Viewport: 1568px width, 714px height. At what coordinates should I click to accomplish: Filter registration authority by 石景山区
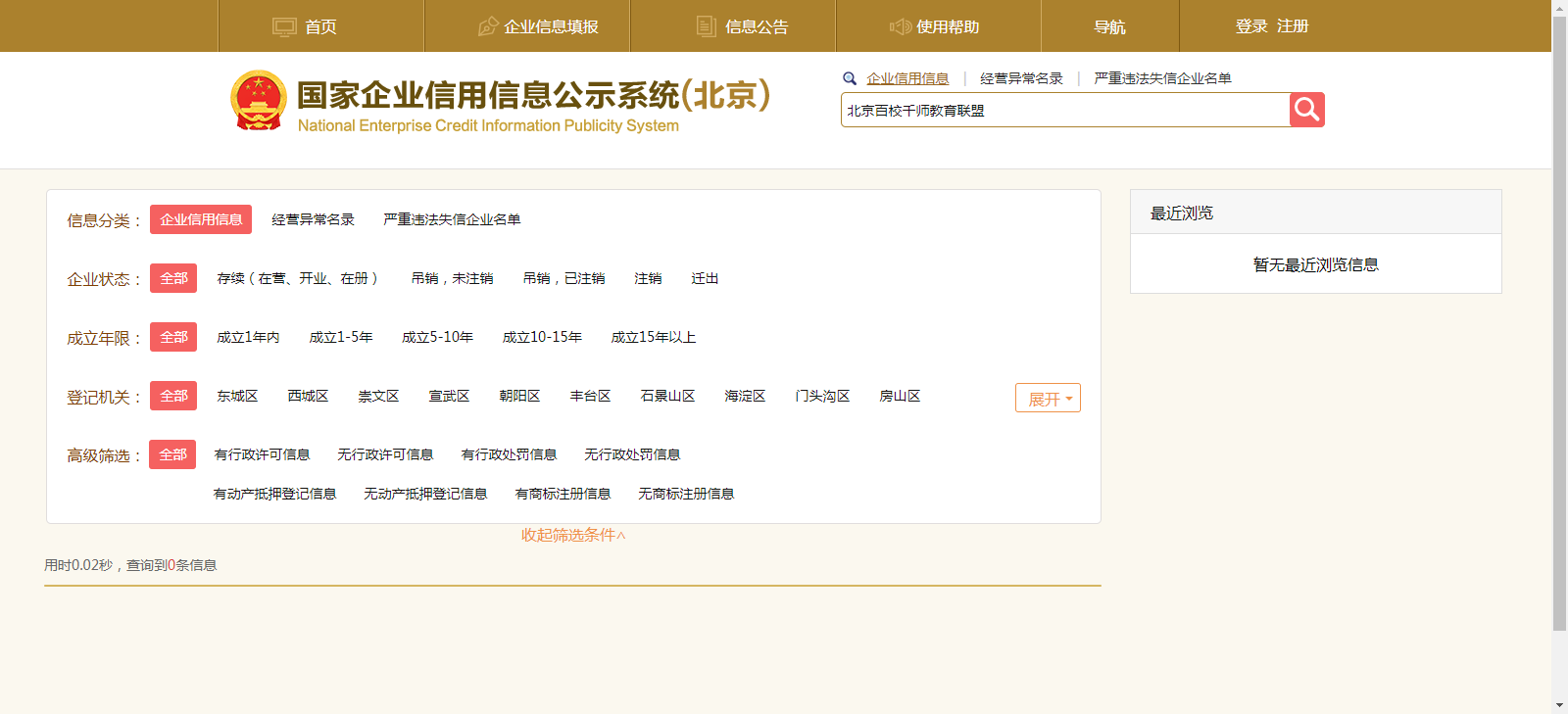click(x=667, y=396)
